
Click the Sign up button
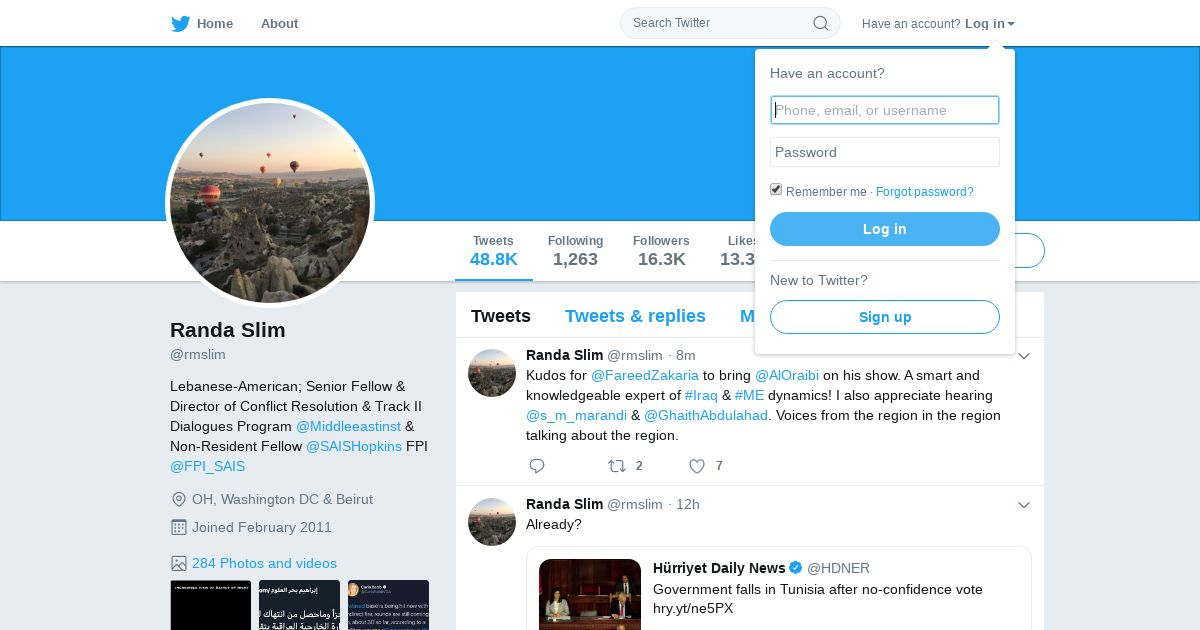click(885, 317)
